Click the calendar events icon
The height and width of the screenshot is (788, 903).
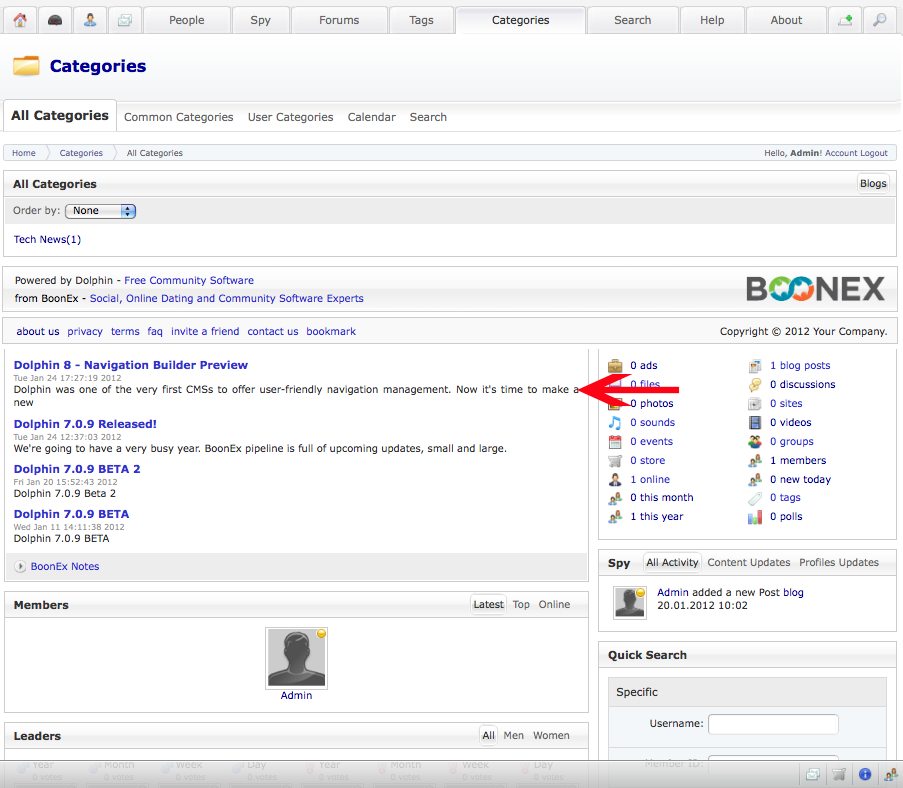[x=615, y=442]
